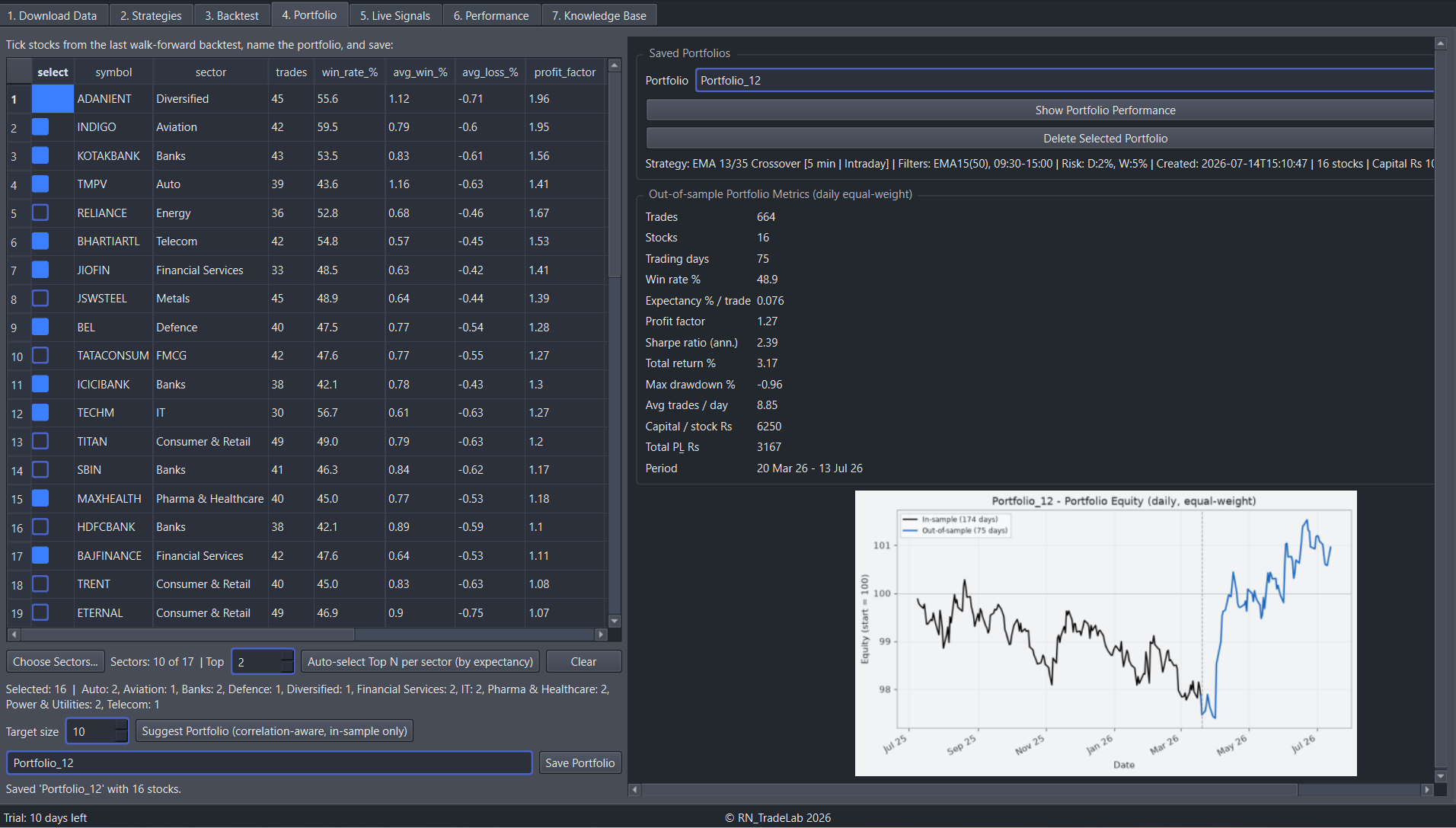Sort by sector column header
The height and width of the screenshot is (828, 1456).
coord(211,72)
